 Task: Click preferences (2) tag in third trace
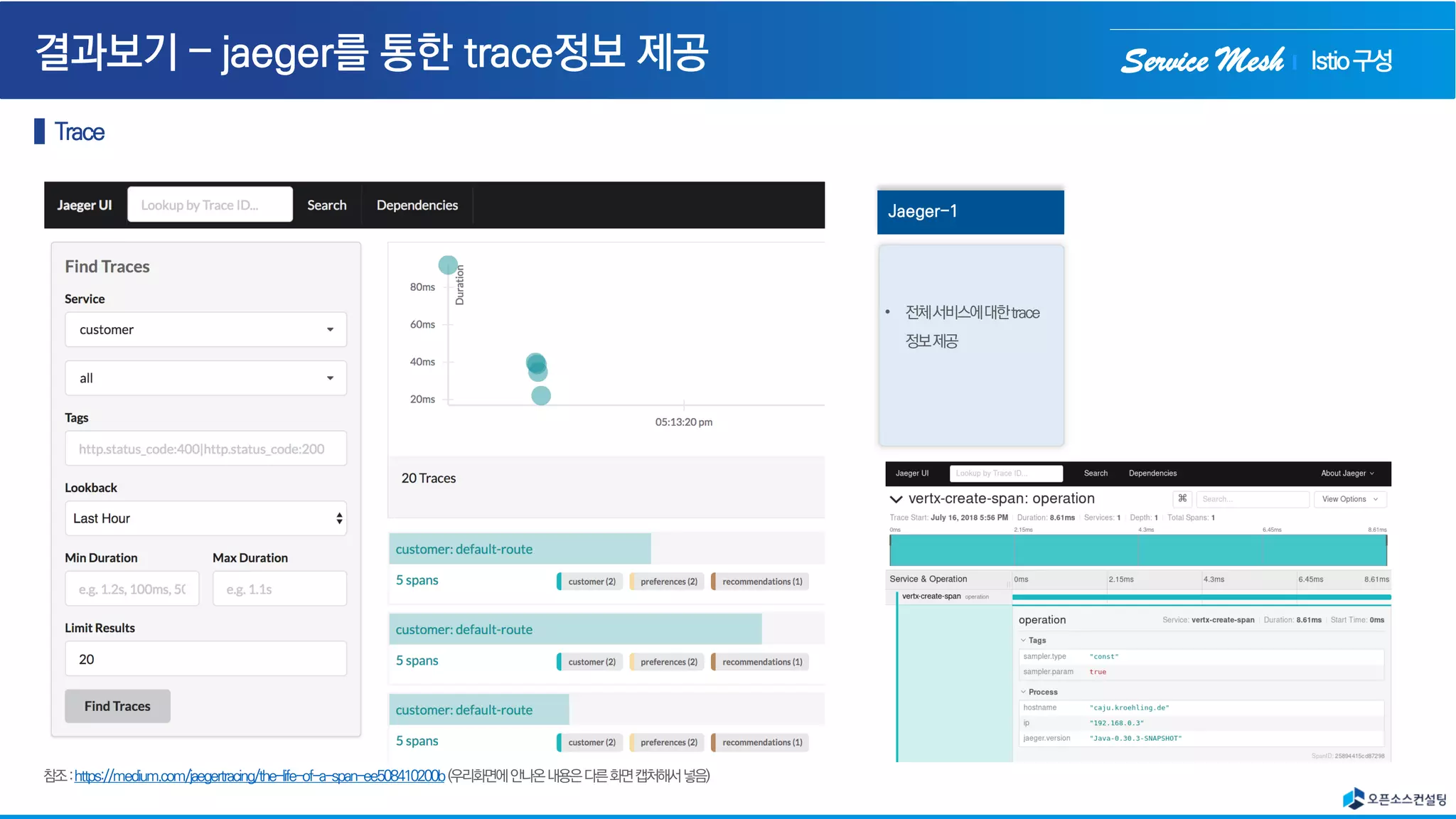(x=668, y=742)
